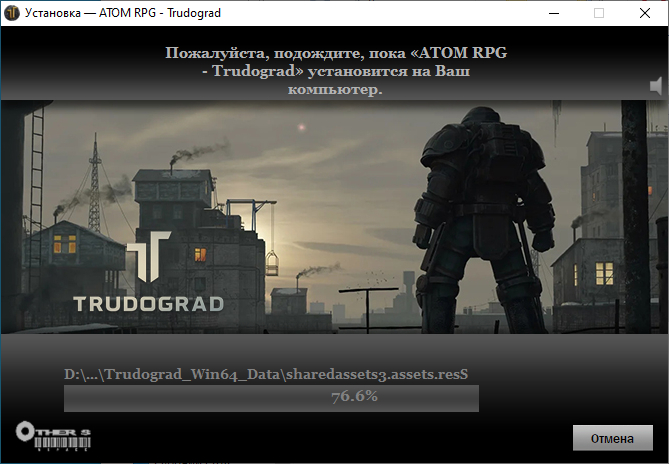Screen dimensions: 669x464
Task: Mute the installer music with speaker icon
Action: click(656, 86)
